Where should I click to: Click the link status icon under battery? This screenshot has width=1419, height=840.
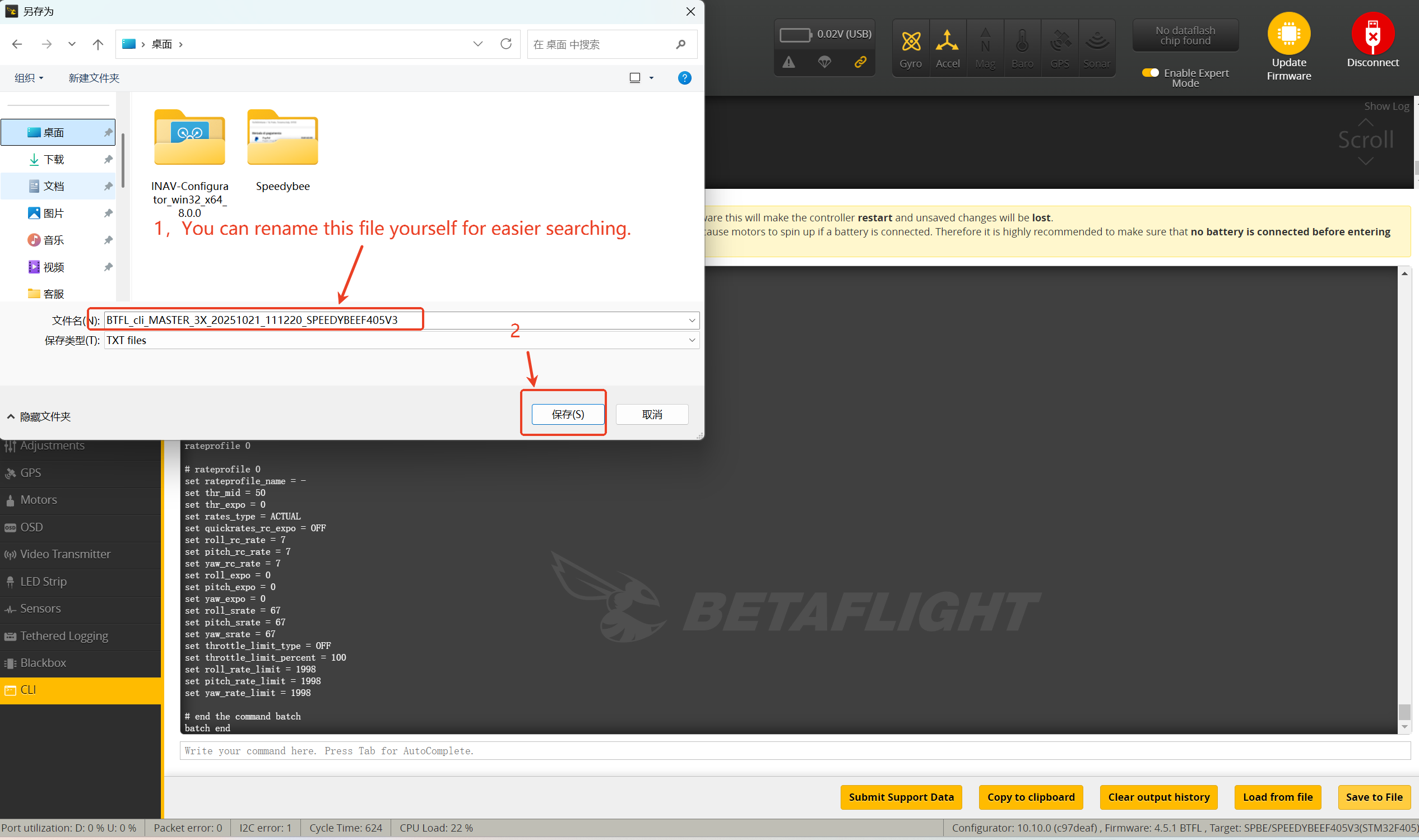pyautogui.click(x=860, y=62)
